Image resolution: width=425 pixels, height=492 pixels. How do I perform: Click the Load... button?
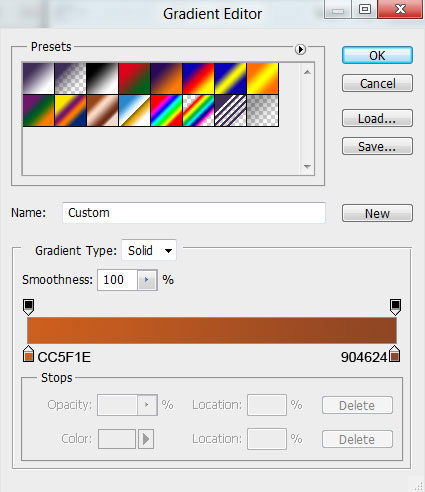pos(377,118)
